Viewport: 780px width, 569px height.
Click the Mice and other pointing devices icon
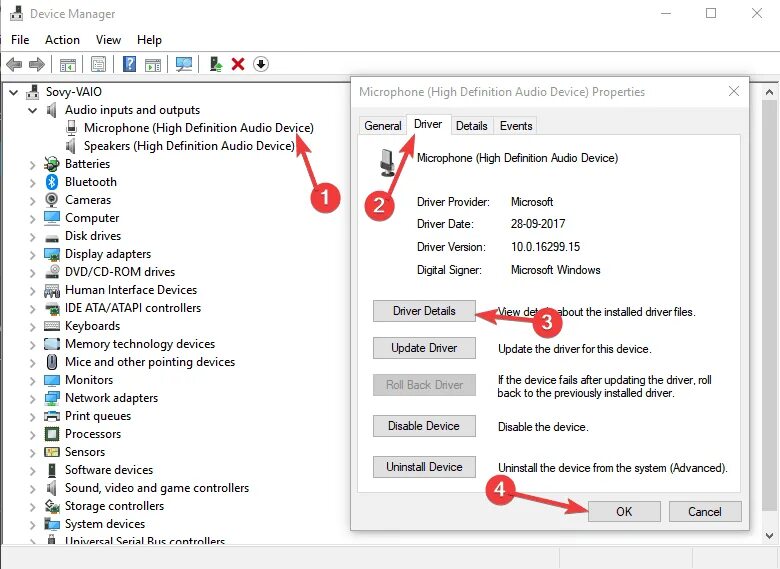coord(52,362)
